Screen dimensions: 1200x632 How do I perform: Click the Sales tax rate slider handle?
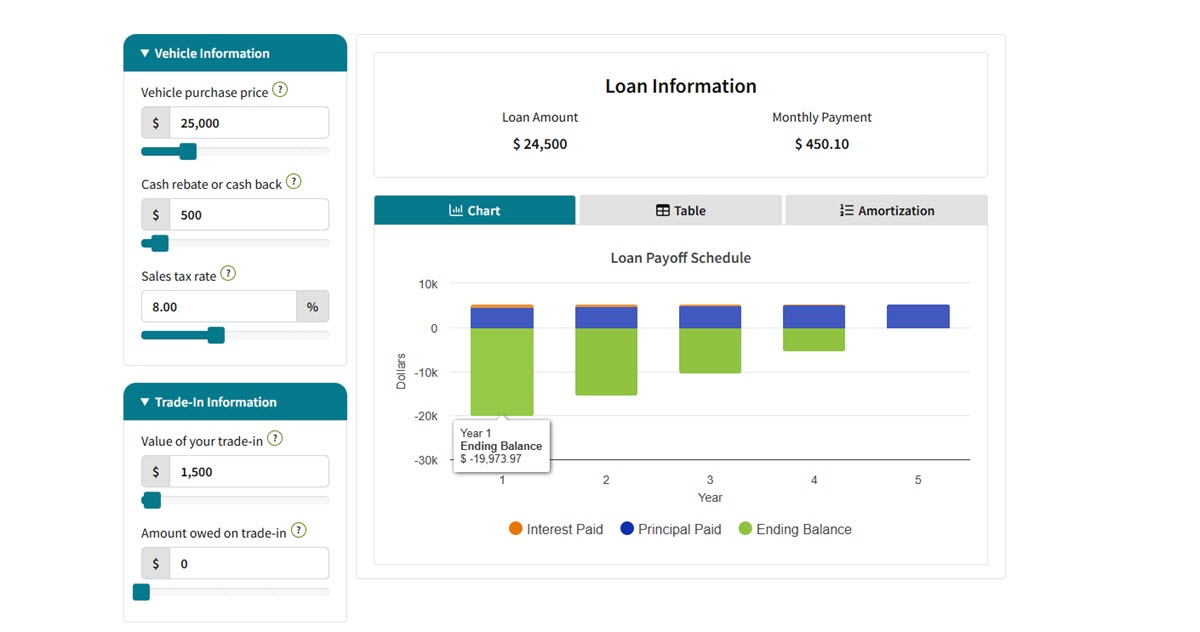point(218,335)
